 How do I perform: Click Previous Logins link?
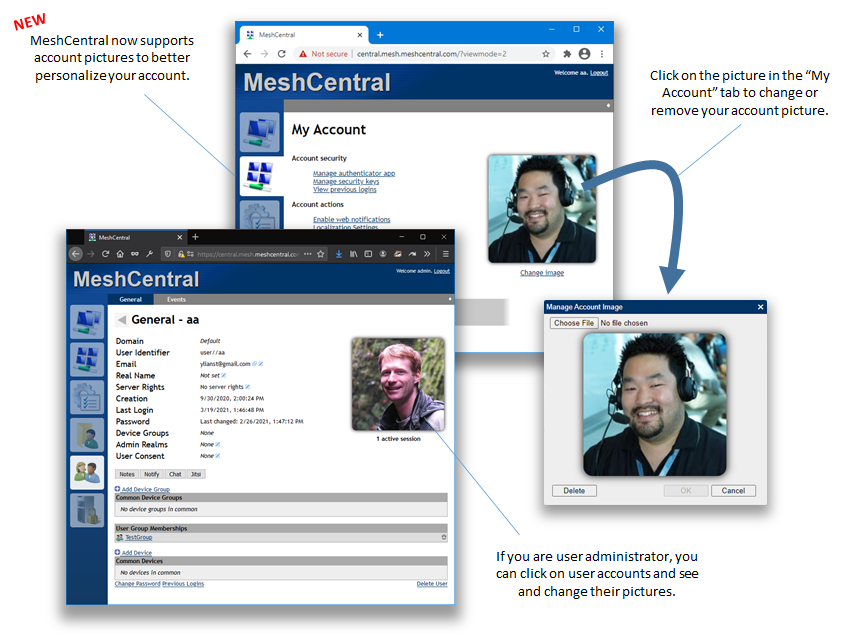[x=183, y=584]
